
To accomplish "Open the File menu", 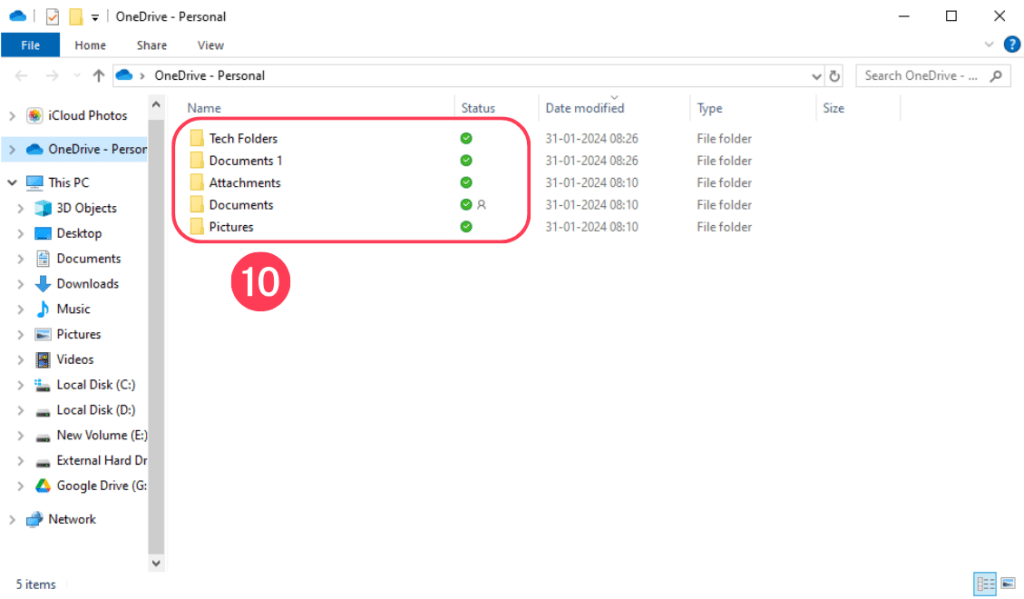I will (30, 44).
